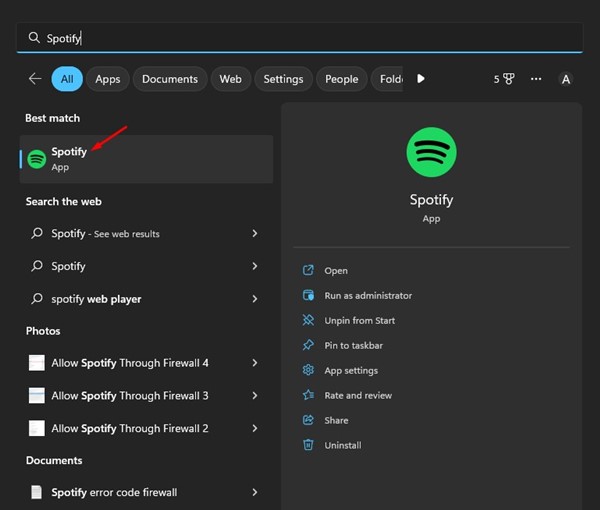Image resolution: width=600 pixels, height=510 pixels.
Task: Click the Run as administrator shield icon
Action: click(308, 295)
